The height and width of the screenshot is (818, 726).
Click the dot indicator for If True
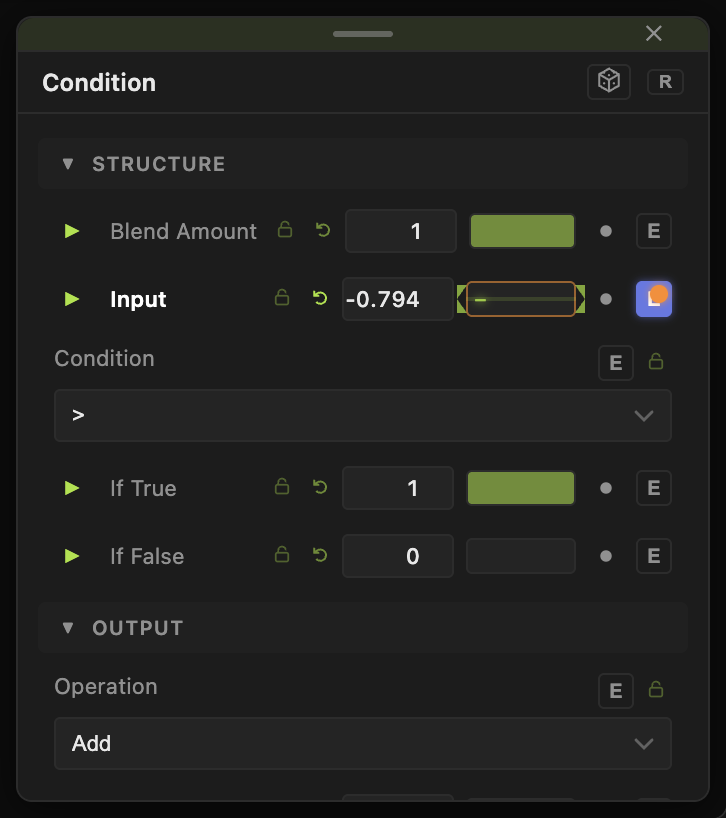pos(606,488)
